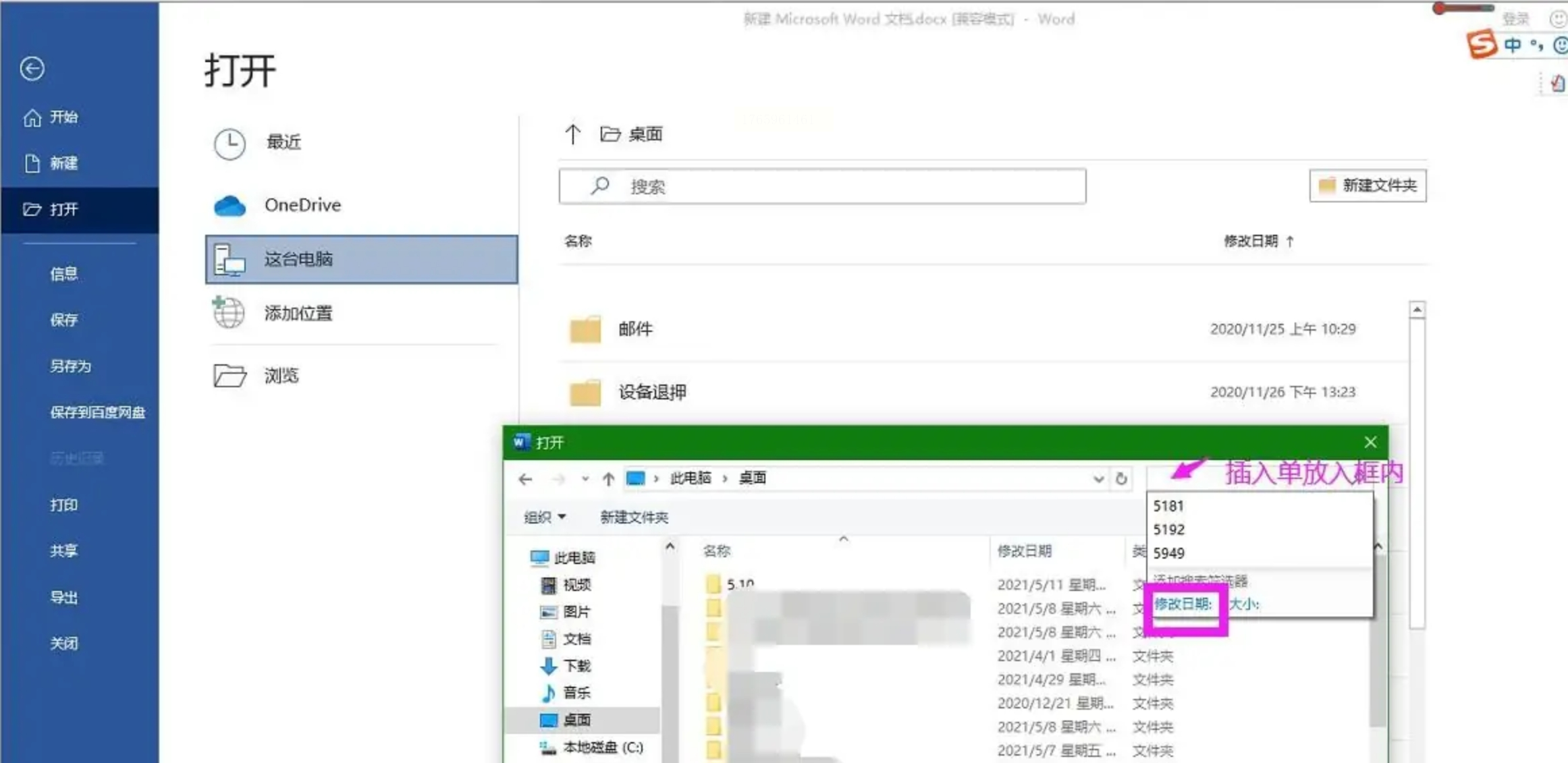Click dialog up-folder arrow
The width and height of the screenshot is (1568, 763).
point(608,479)
